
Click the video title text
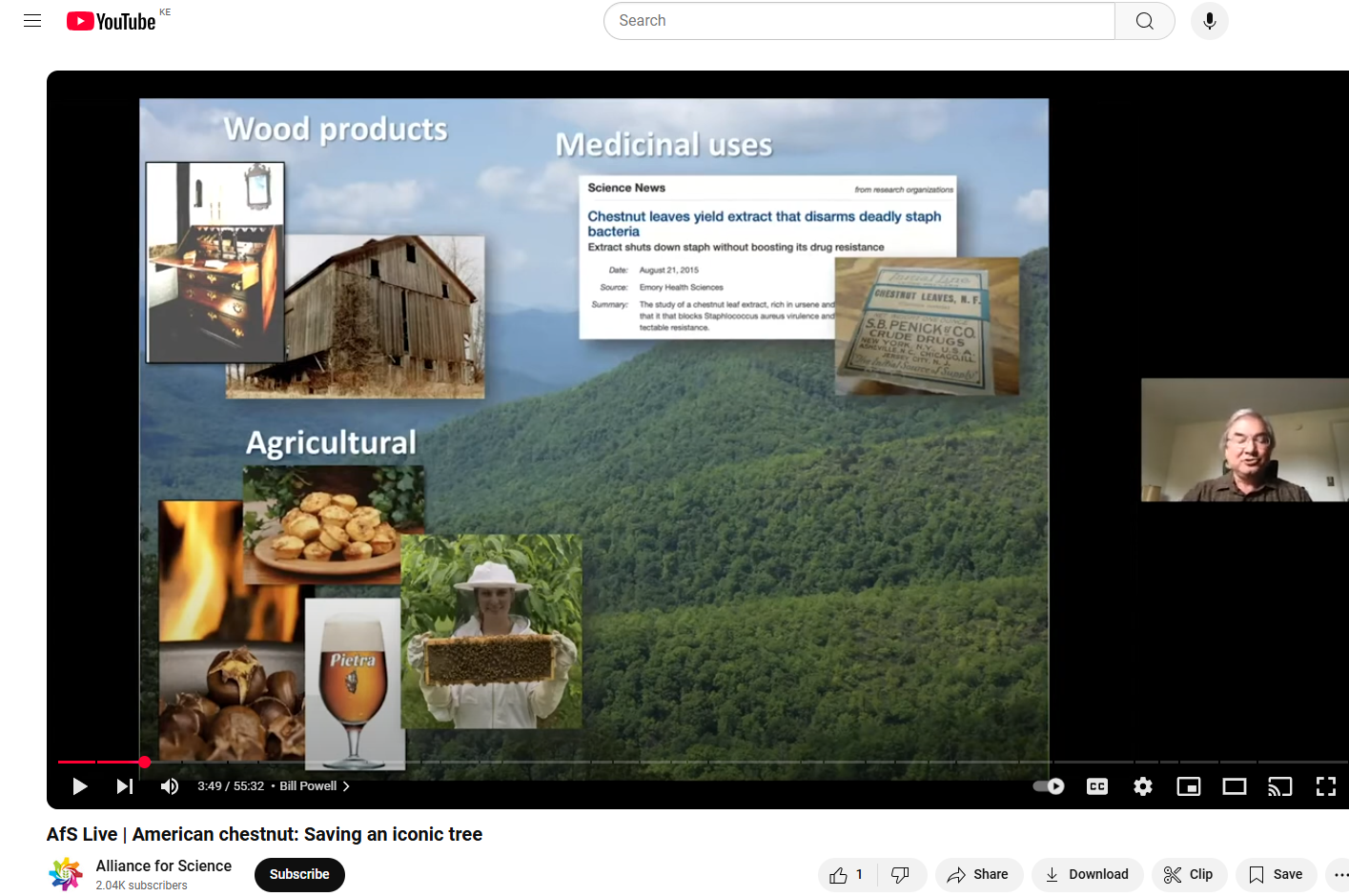coord(264,834)
